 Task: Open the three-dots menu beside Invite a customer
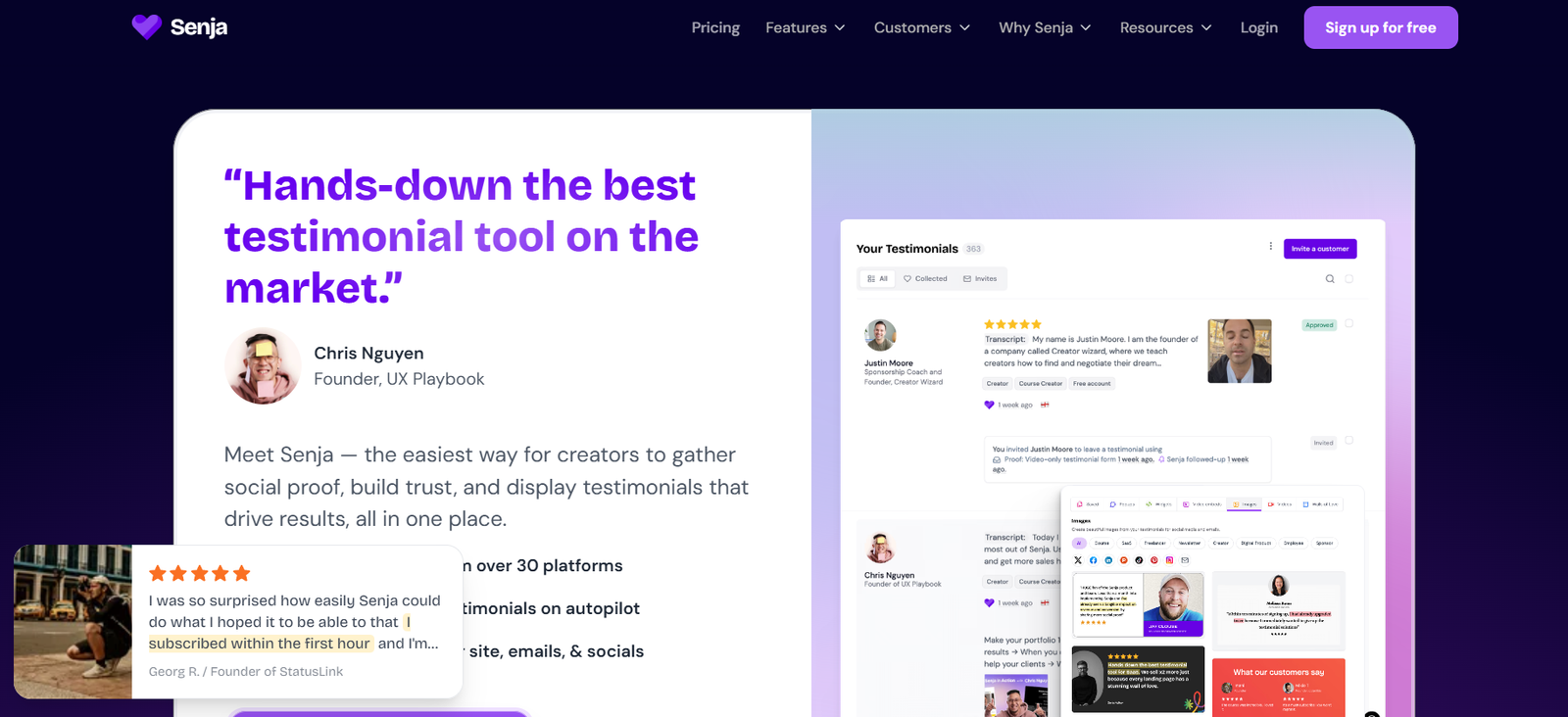(x=1270, y=247)
